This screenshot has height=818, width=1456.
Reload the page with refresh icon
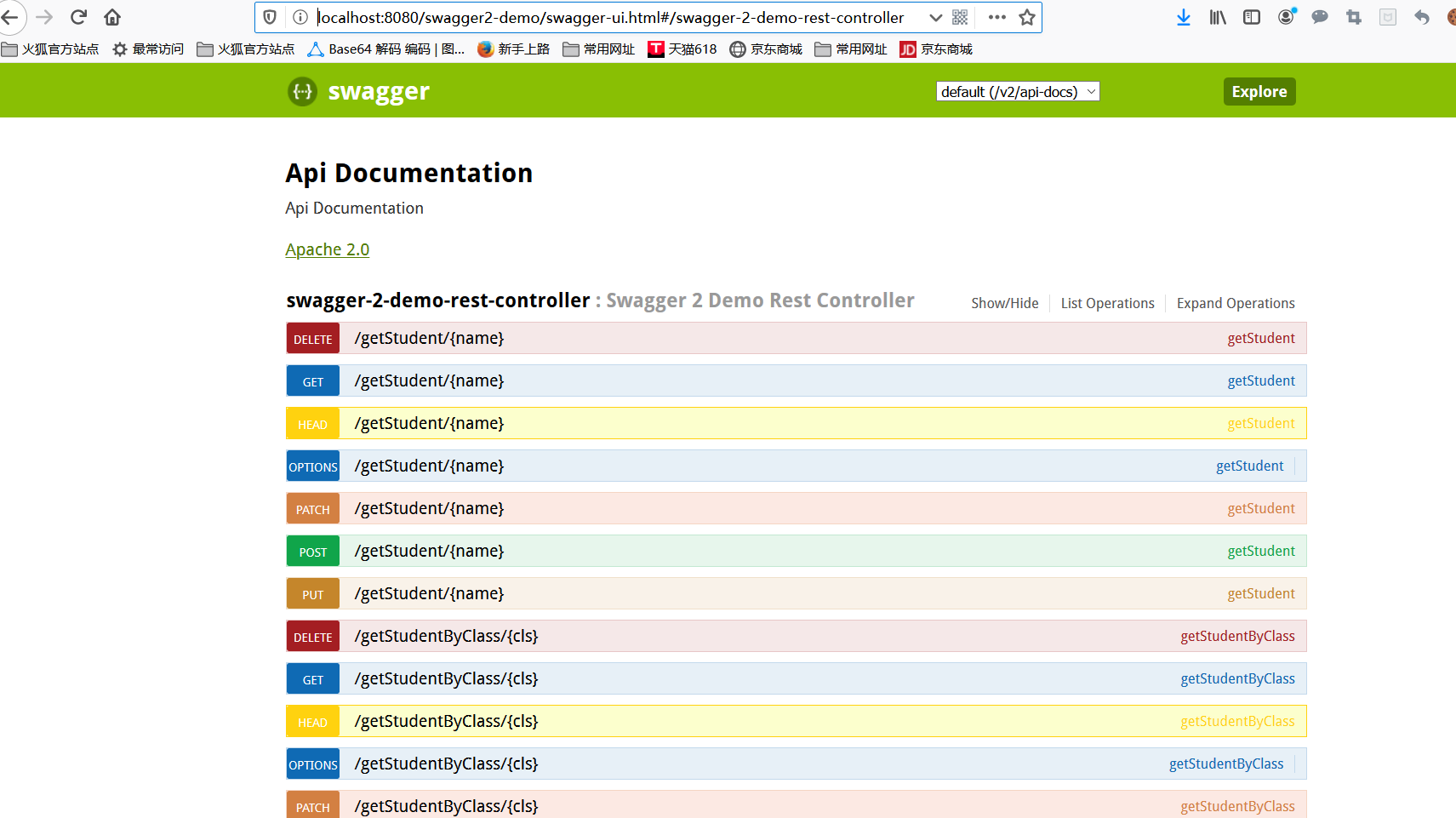(x=79, y=17)
